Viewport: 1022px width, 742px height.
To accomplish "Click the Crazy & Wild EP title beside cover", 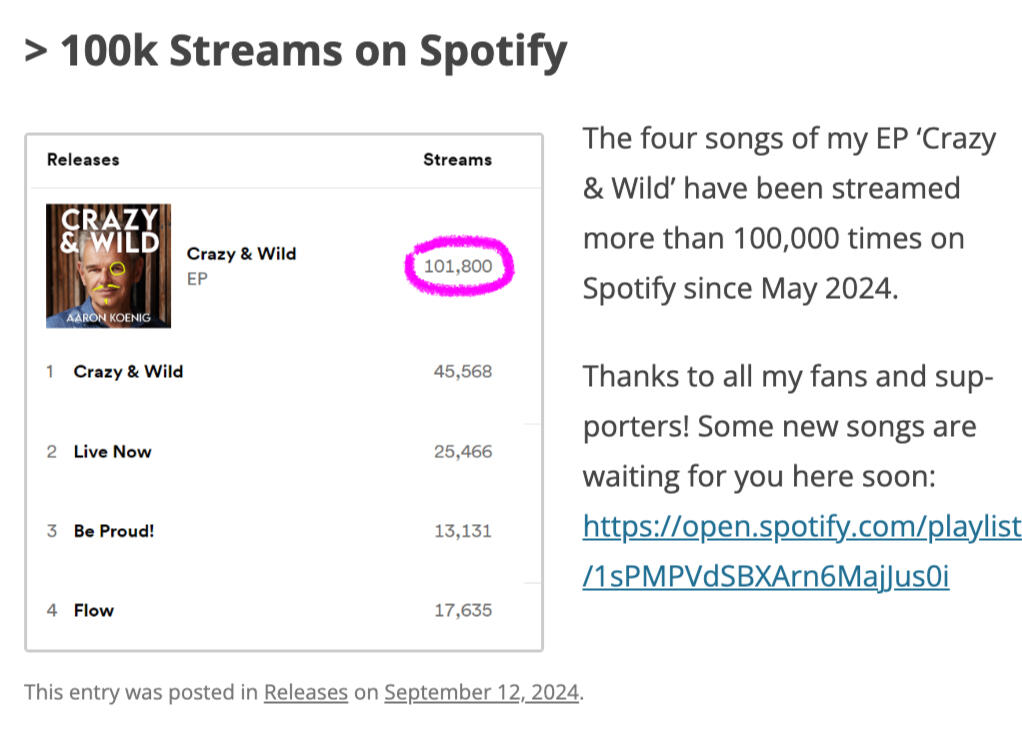I will coord(241,254).
